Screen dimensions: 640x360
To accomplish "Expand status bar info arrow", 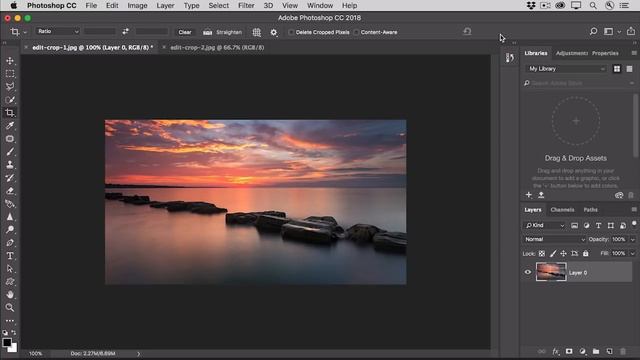I will [138, 354].
